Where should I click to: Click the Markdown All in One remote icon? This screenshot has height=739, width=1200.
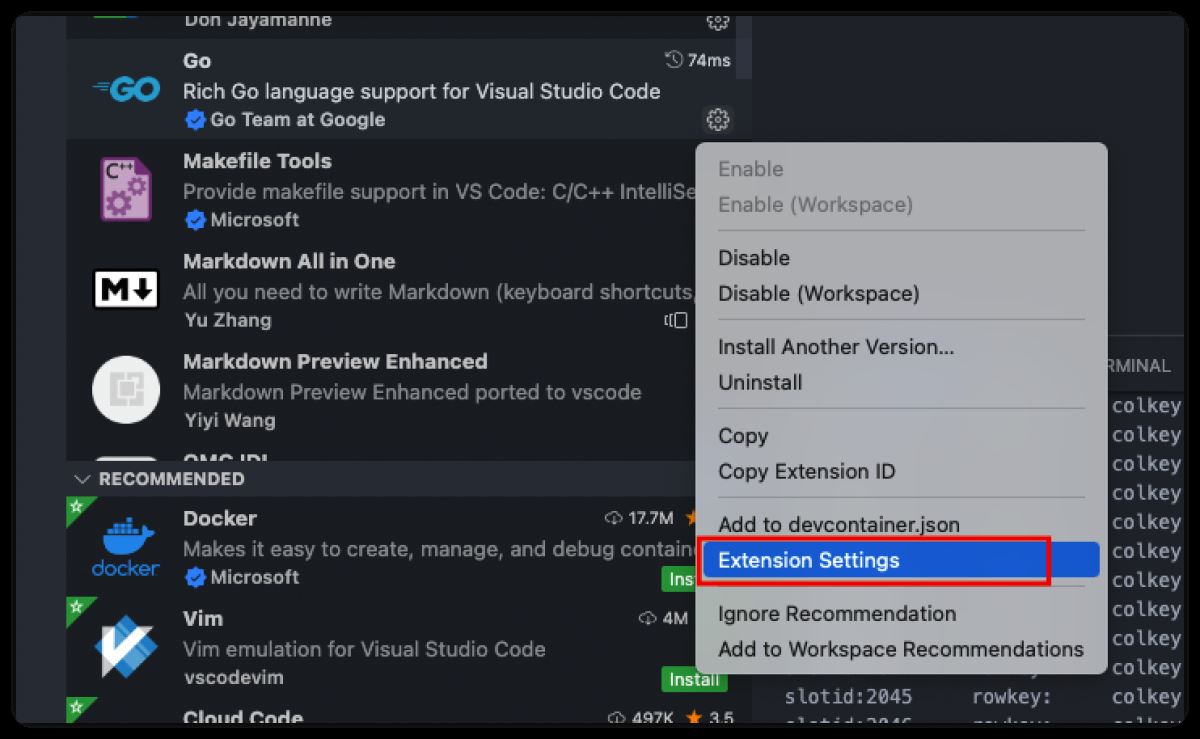[x=676, y=320]
